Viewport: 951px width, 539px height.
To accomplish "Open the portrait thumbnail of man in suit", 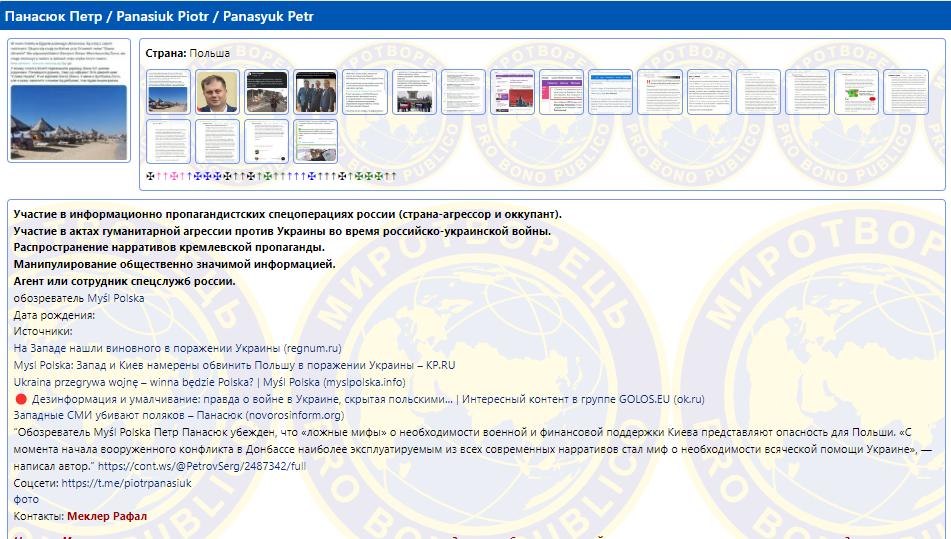I will coord(217,92).
